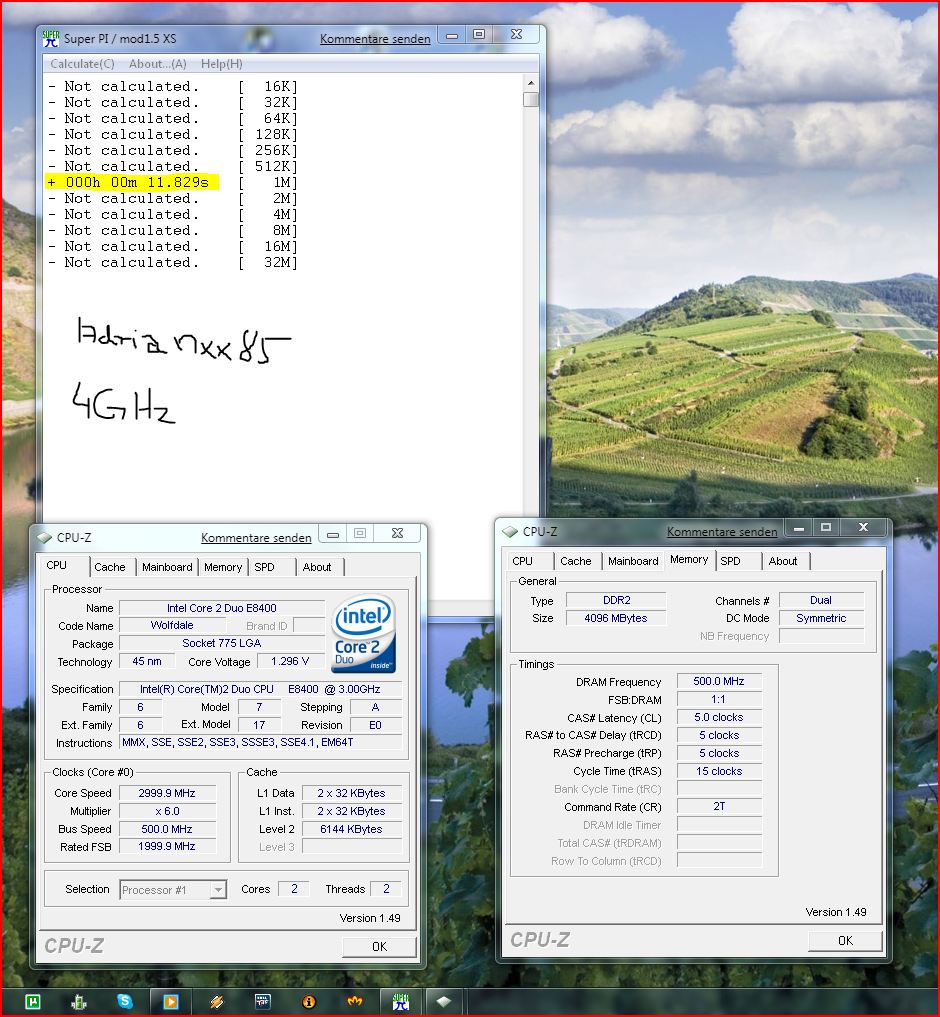Switch to Memory tab in left CPU-Z
This screenshot has width=940, height=1017.
coord(223,567)
